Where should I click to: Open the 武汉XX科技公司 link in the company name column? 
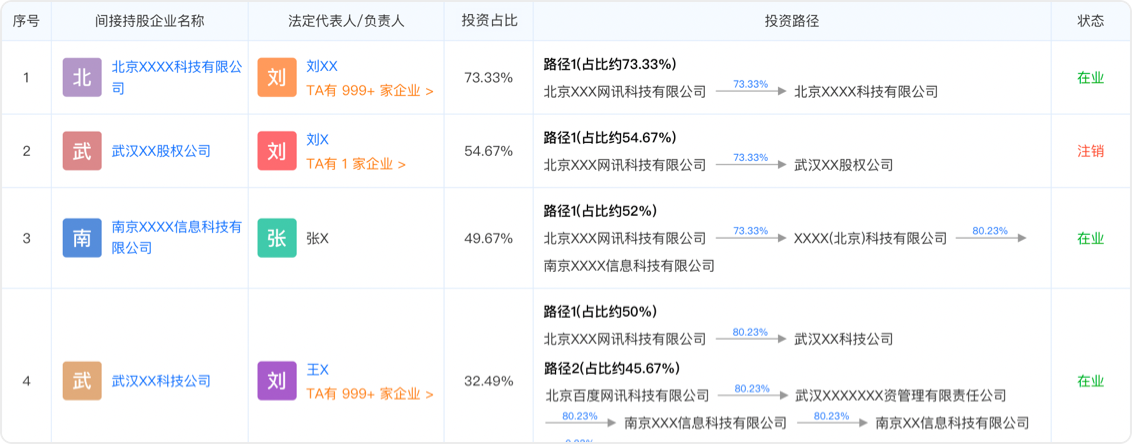coord(161,381)
